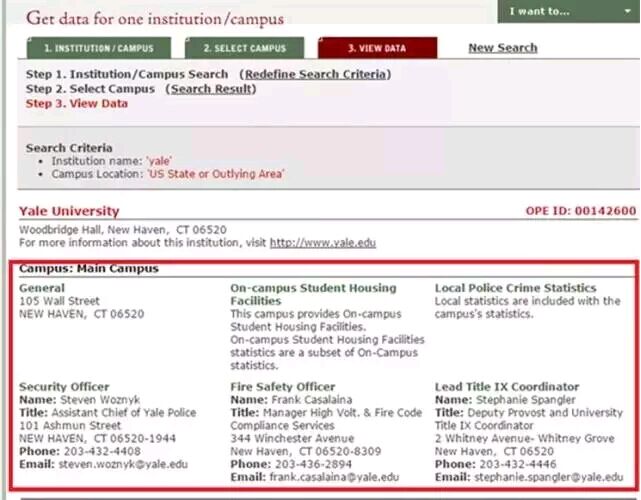The image size is (641, 500).
Task: Click the 'Campus: Main Campus' heading
Action: [x=89, y=269]
